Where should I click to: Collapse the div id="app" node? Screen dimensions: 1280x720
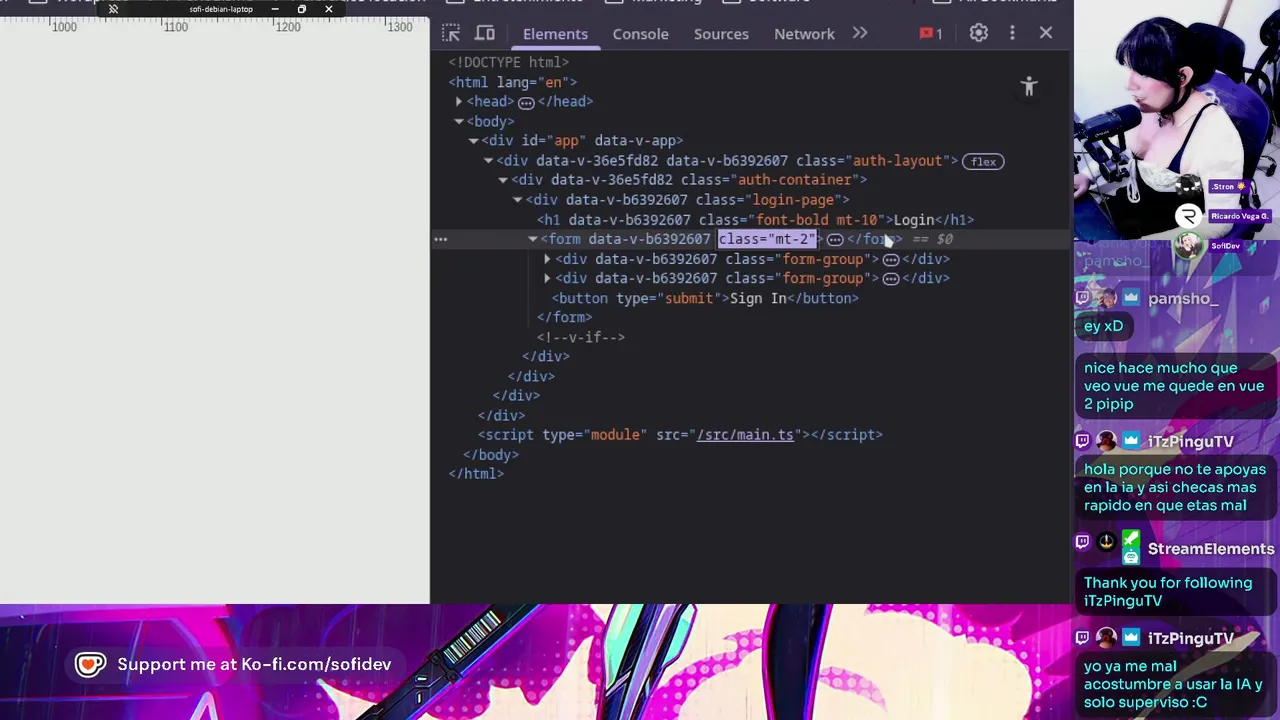[x=474, y=141]
